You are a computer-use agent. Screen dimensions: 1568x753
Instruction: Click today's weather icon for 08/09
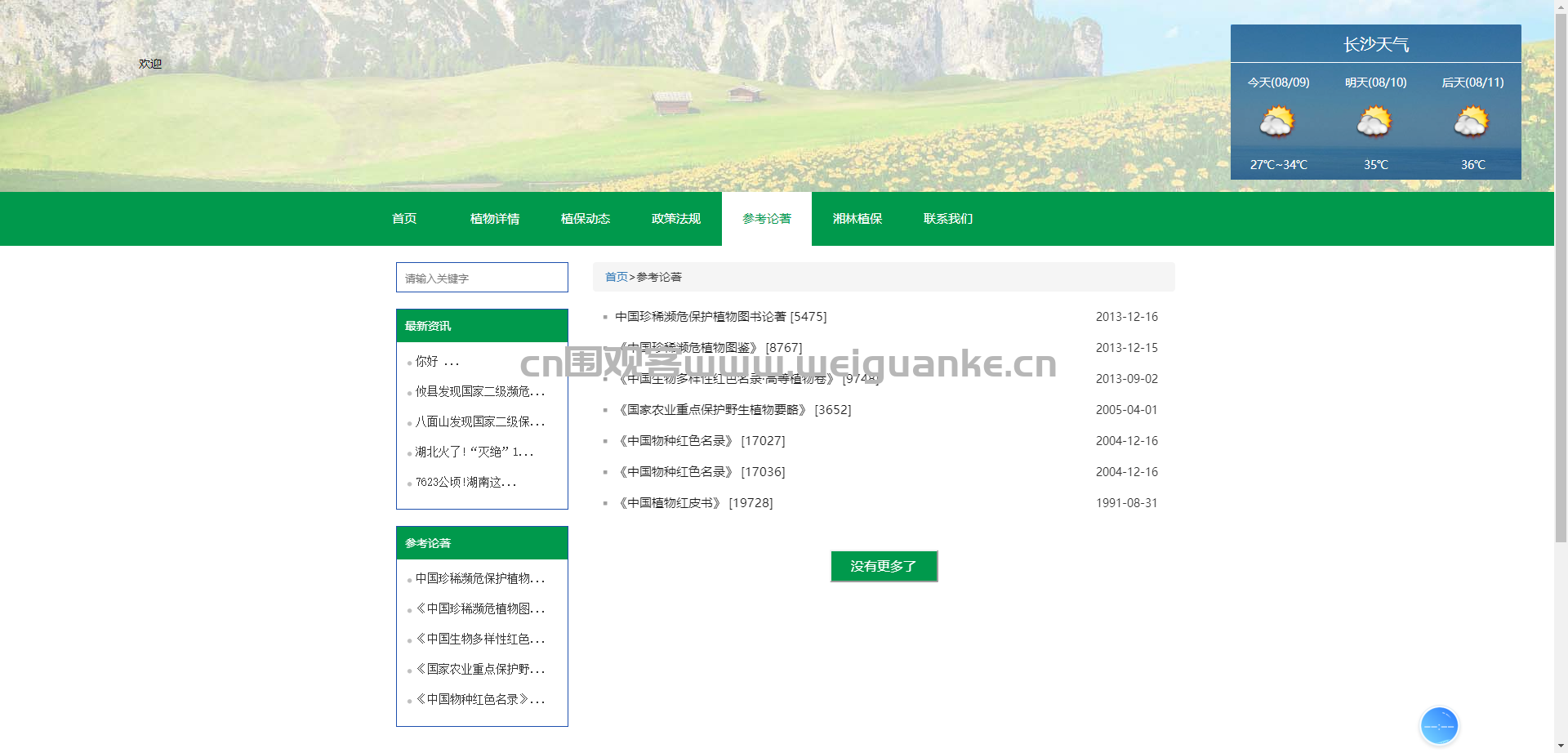1277,123
